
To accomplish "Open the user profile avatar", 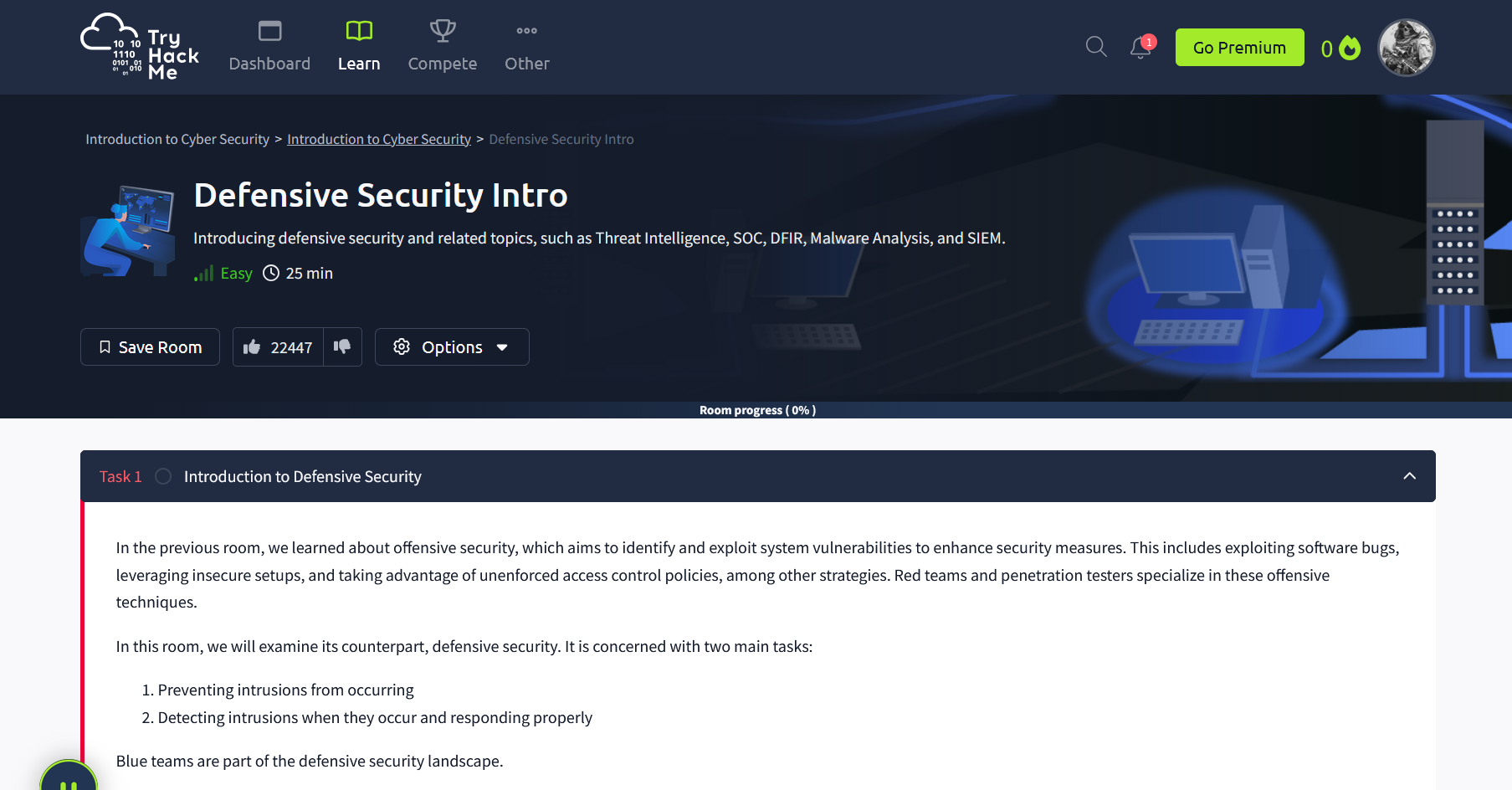I will click(x=1406, y=48).
